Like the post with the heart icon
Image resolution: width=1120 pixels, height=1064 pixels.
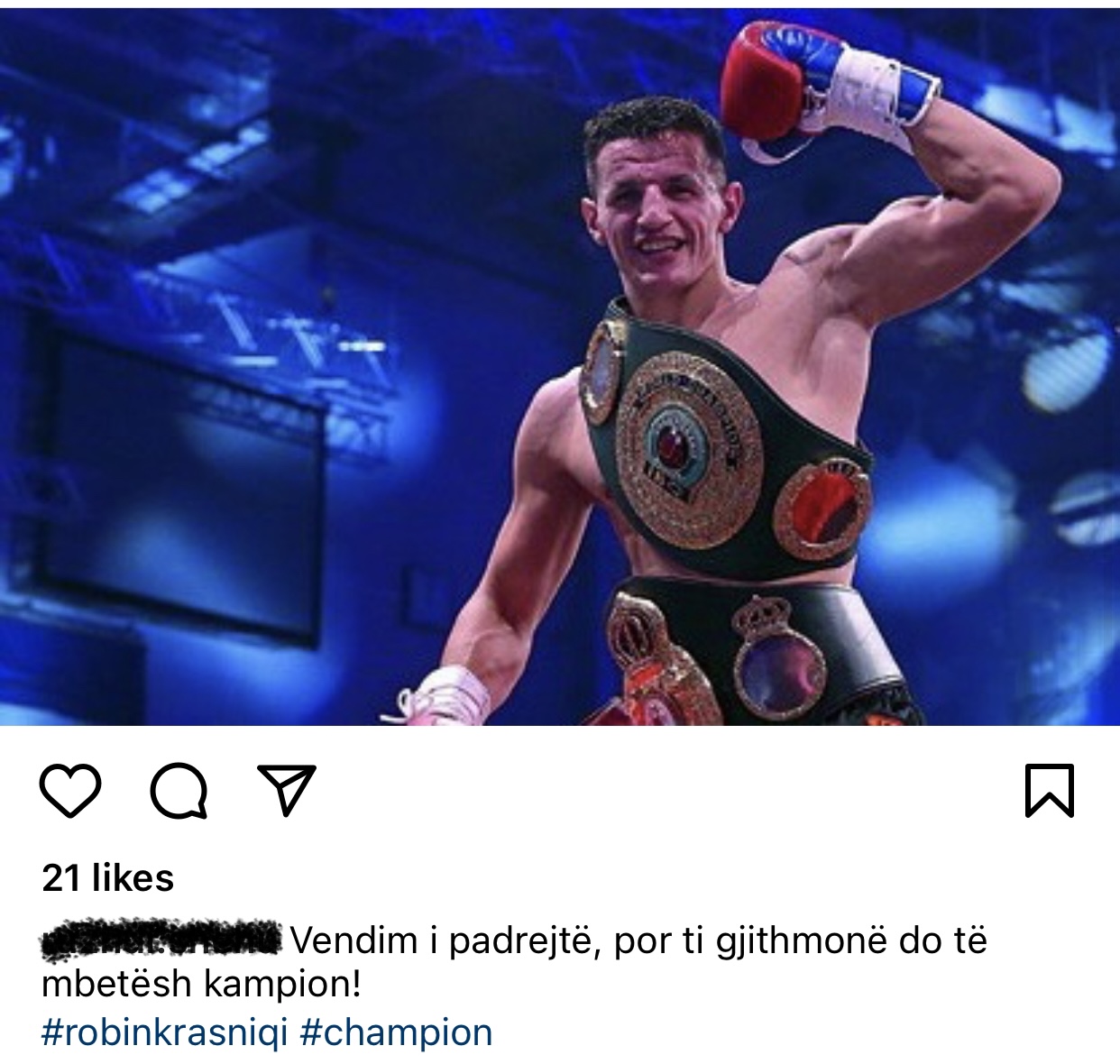pyautogui.click(x=70, y=791)
